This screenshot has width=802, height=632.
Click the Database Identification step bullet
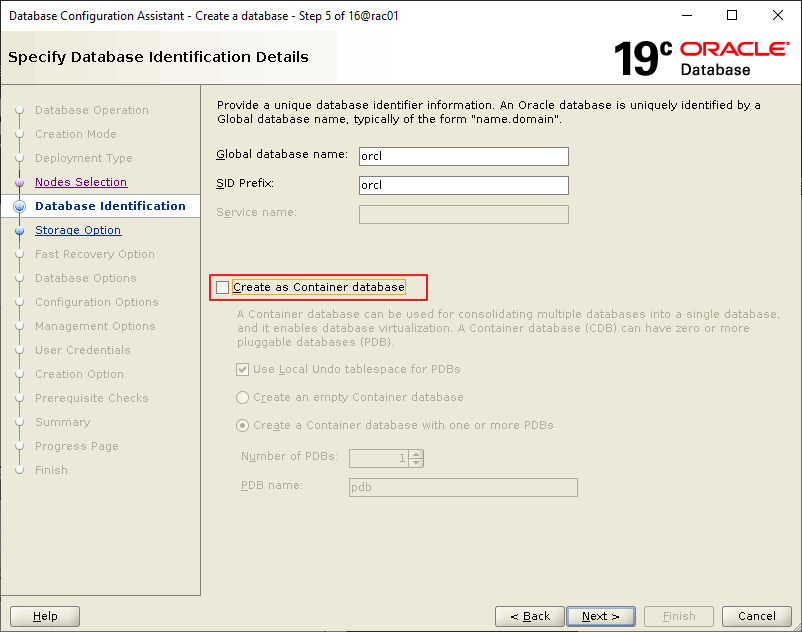pyautogui.click(x=19, y=206)
